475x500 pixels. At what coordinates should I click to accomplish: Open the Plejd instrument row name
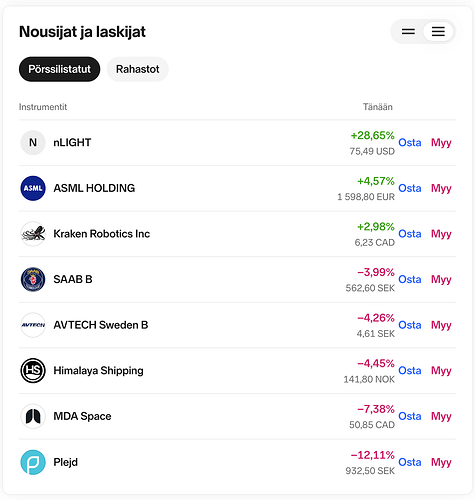click(66, 462)
